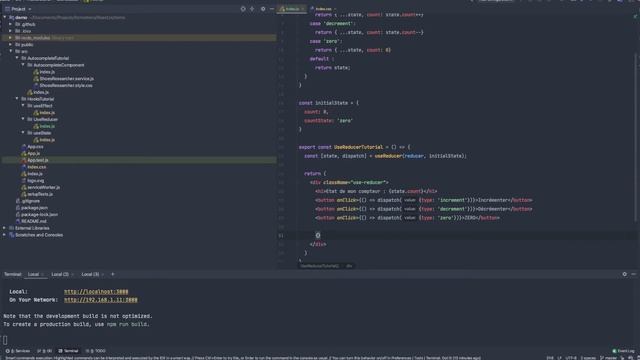Open Project panel settings gear
This screenshot has height=360, width=640.
tap(263, 9)
